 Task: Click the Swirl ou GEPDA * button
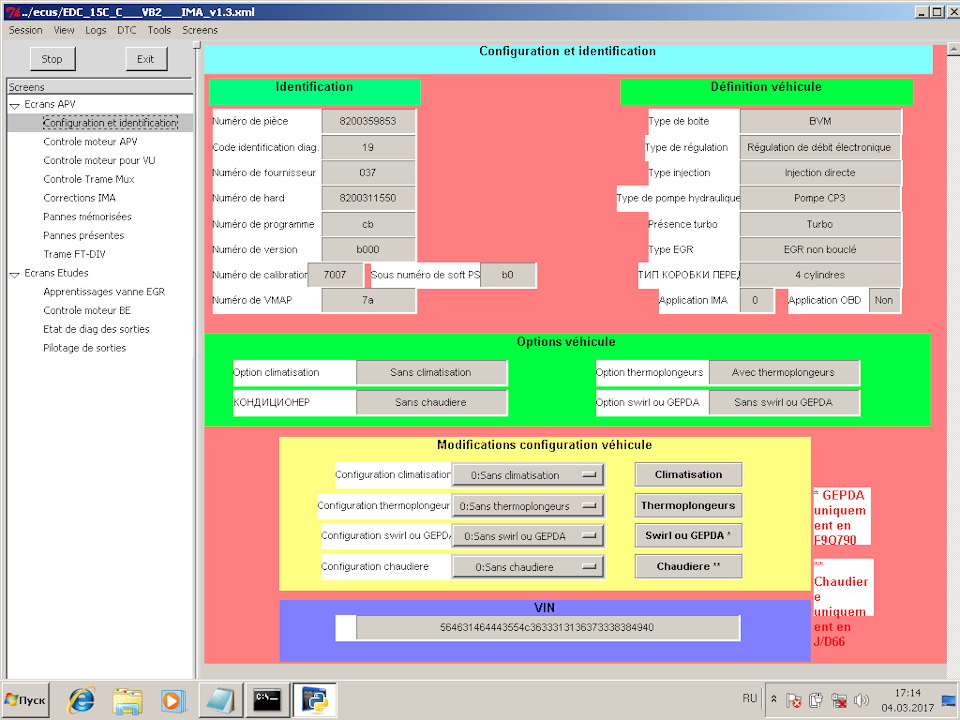[x=688, y=536]
